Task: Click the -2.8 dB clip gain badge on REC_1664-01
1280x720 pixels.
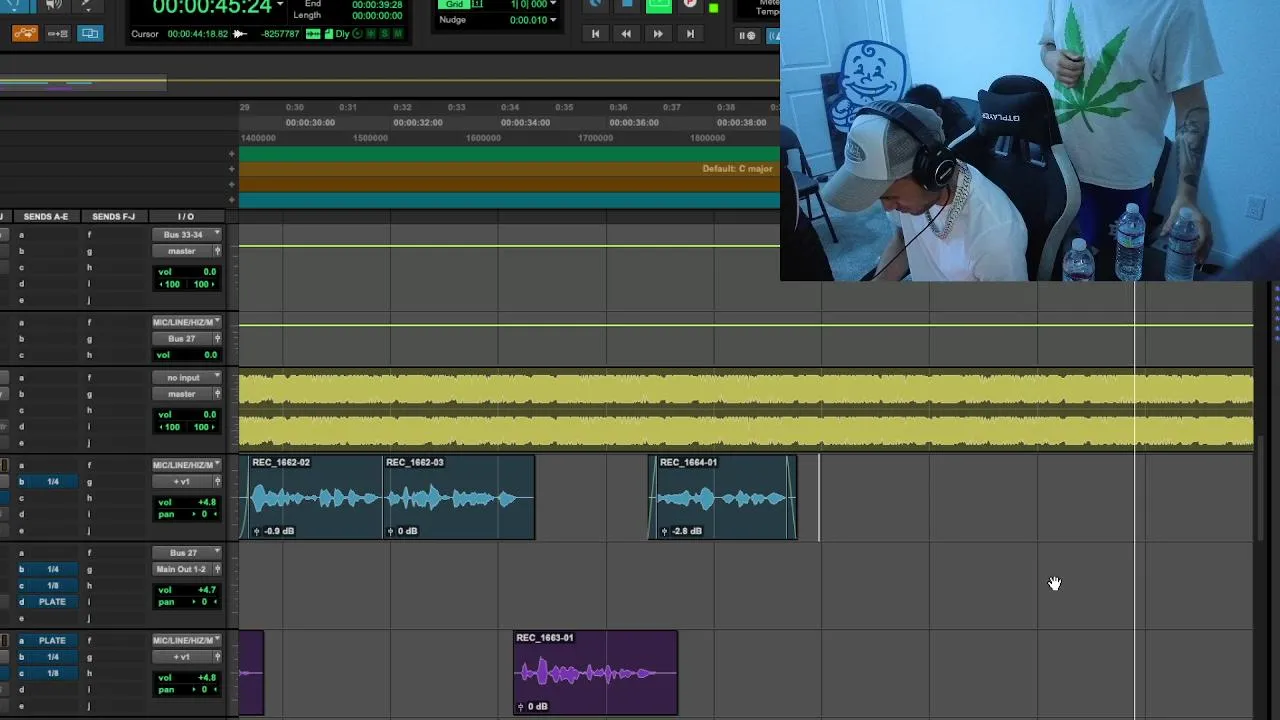Action: point(681,531)
